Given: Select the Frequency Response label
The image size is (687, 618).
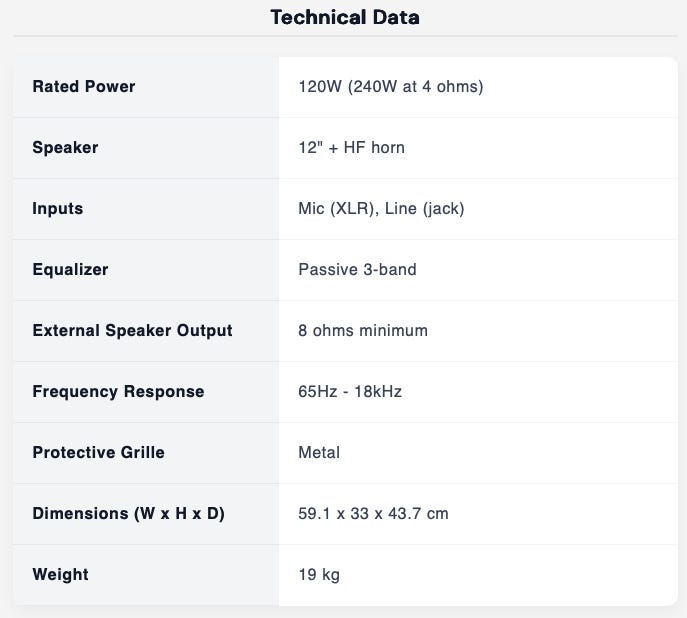Looking at the screenshot, I should point(118,391).
